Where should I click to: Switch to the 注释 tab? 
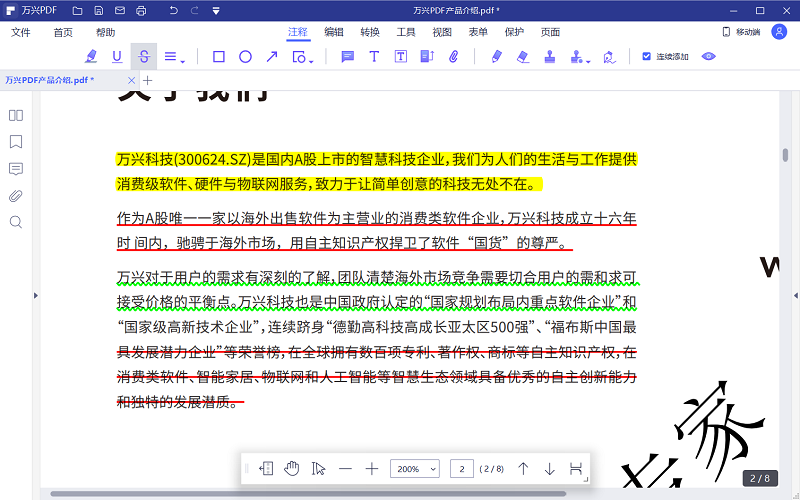298,32
